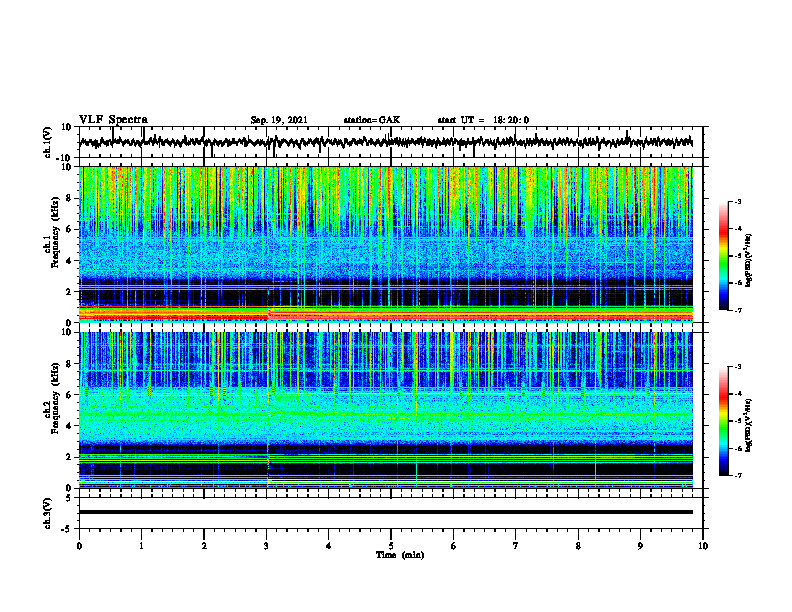The width and height of the screenshot is (792, 612).
Task: Click the ch.2 spectrogram color bar
Action: 724,421
